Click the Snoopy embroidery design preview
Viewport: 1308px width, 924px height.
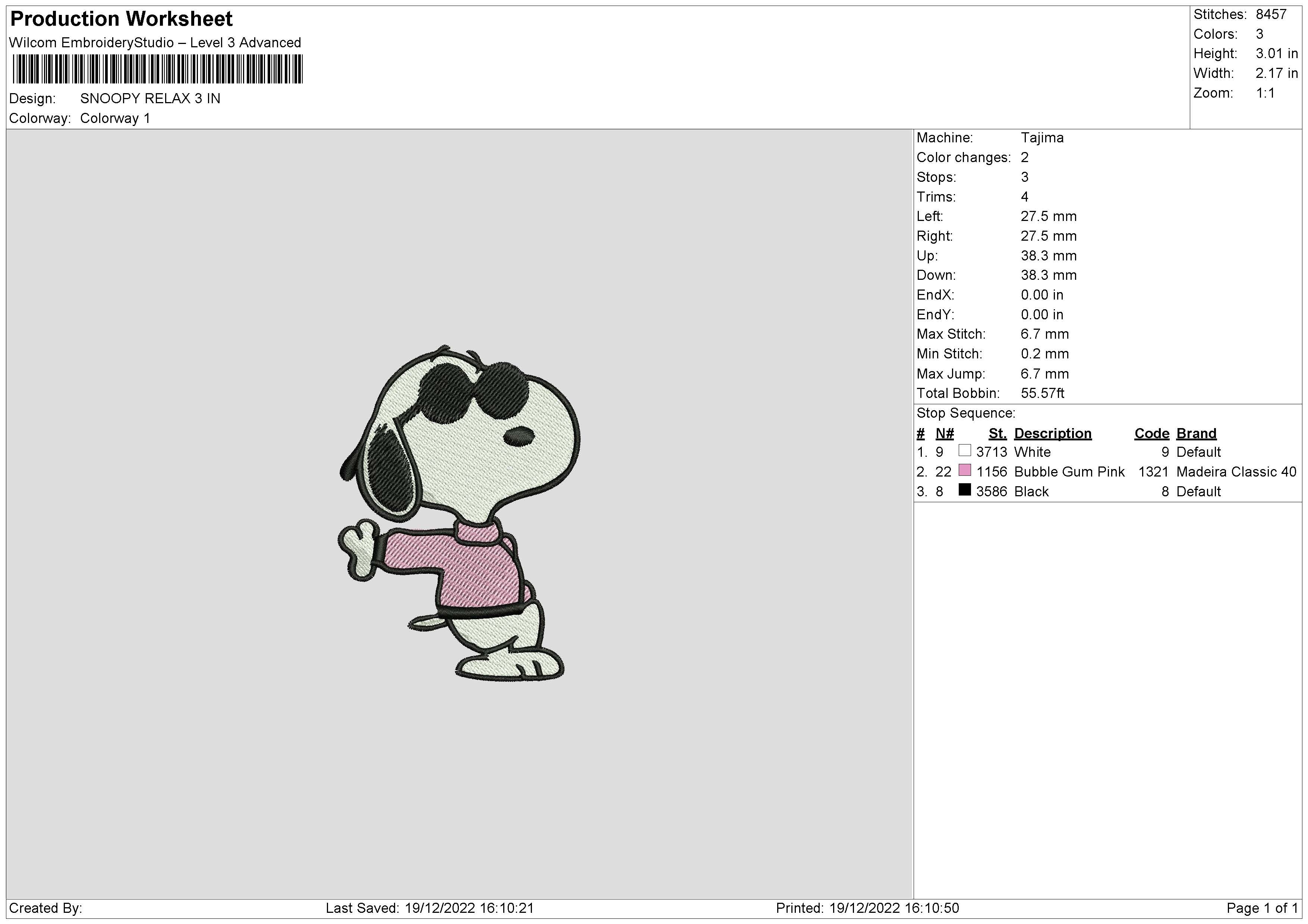coord(459,513)
